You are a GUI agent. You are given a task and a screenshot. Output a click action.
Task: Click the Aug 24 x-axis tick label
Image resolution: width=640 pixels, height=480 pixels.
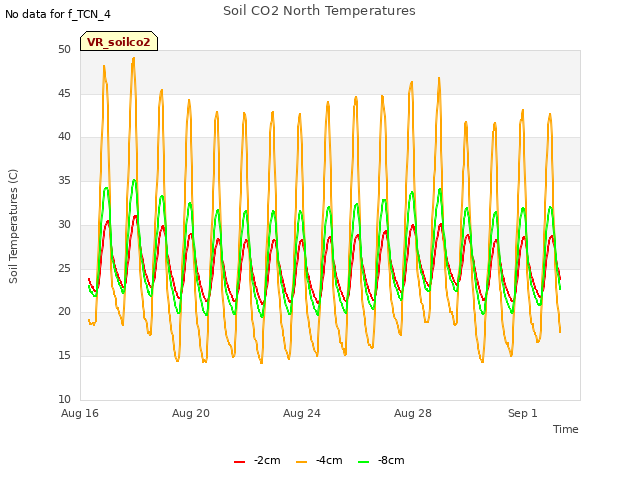[302, 413]
